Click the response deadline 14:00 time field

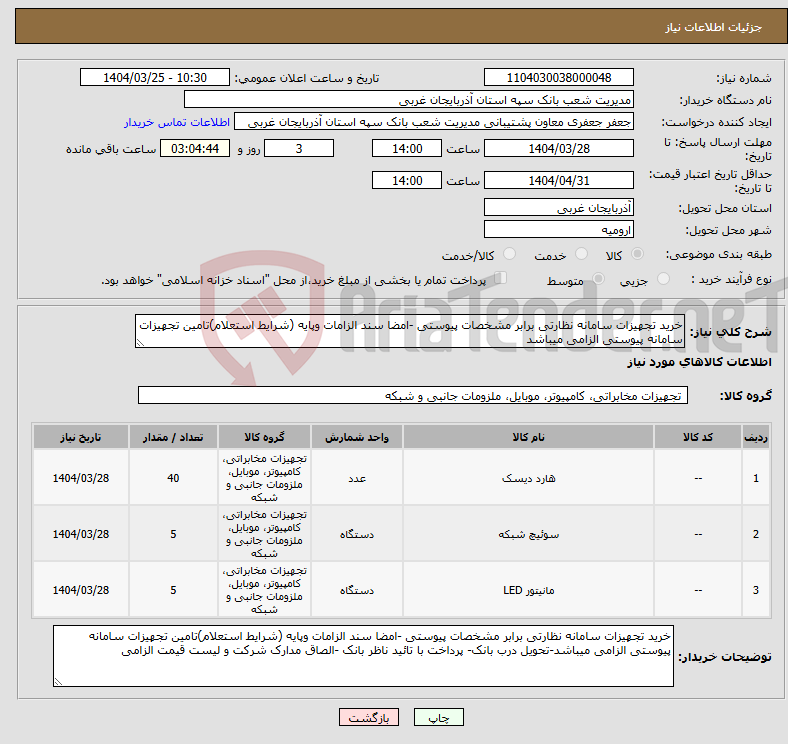(x=407, y=149)
